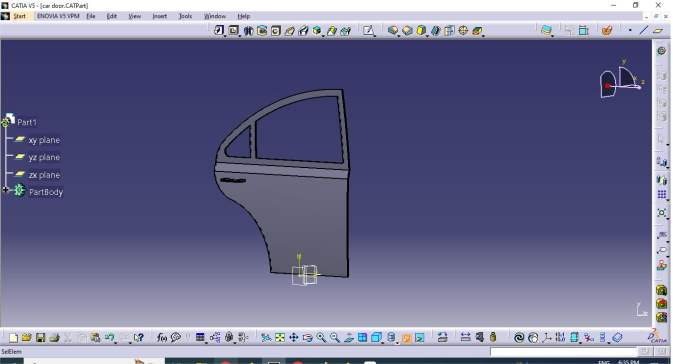
Task: Open the Edit menu
Action: tap(112, 16)
